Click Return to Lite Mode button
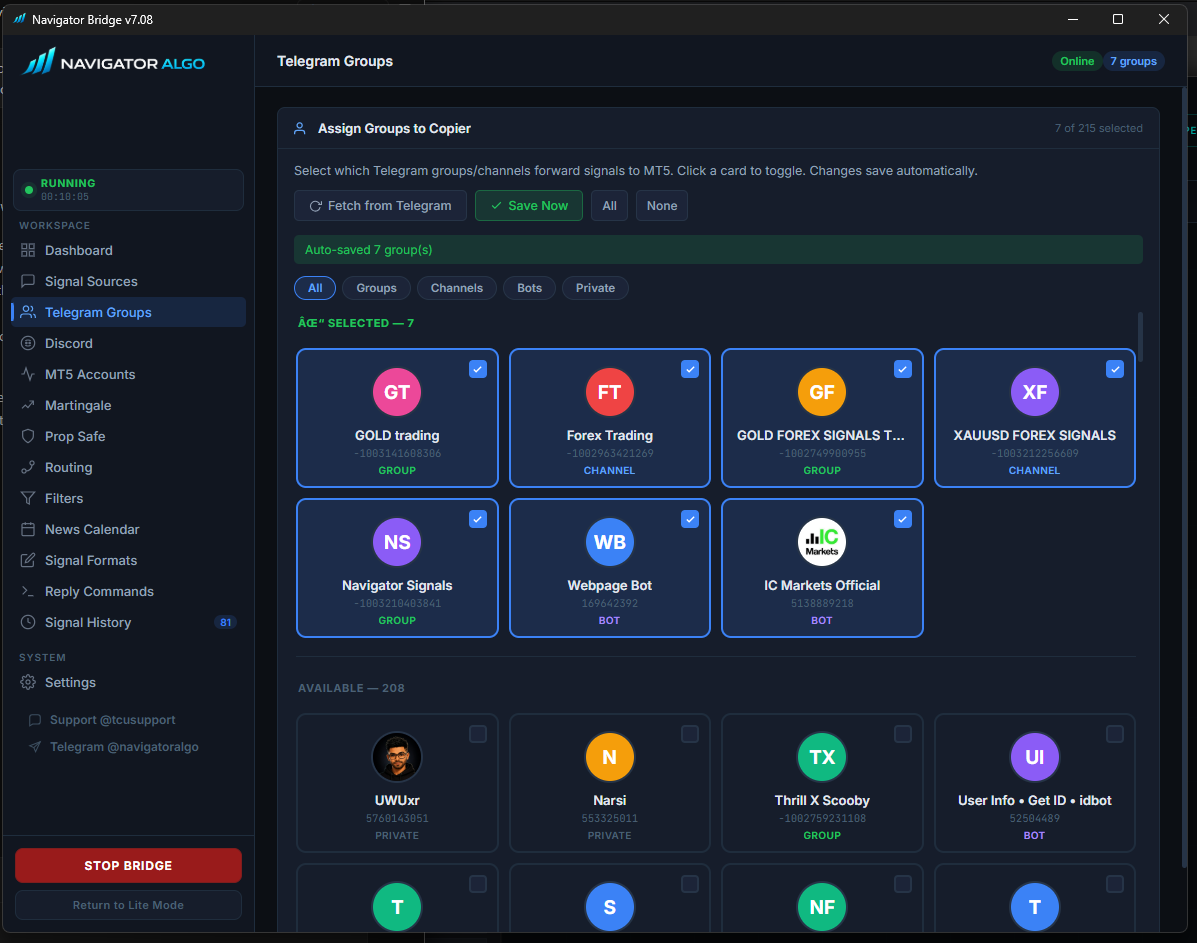Image resolution: width=1197 pixels, height=943 pixels. coord(128,905)
